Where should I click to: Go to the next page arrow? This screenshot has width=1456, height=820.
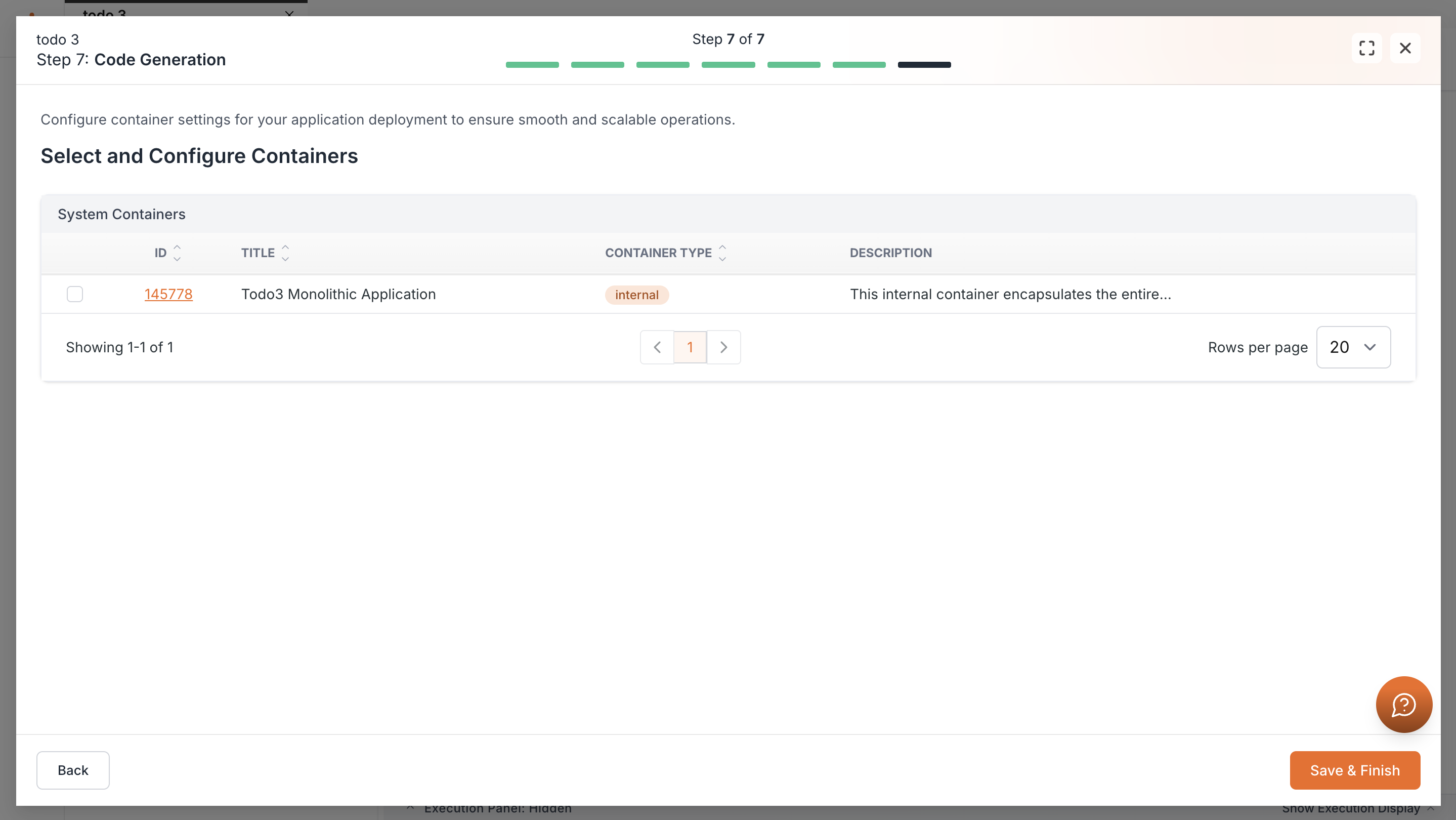point(723,347)
